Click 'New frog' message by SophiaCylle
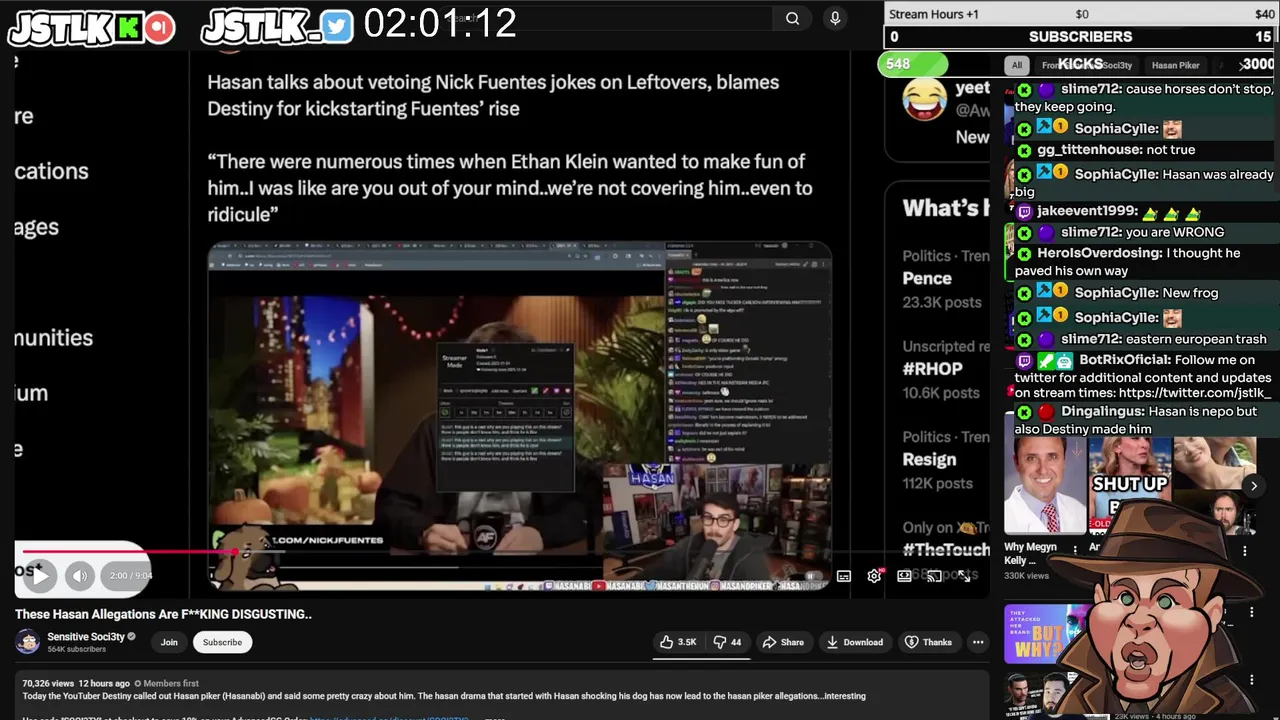Viewport: 1280px width, 720px height. coord(1117,293)
